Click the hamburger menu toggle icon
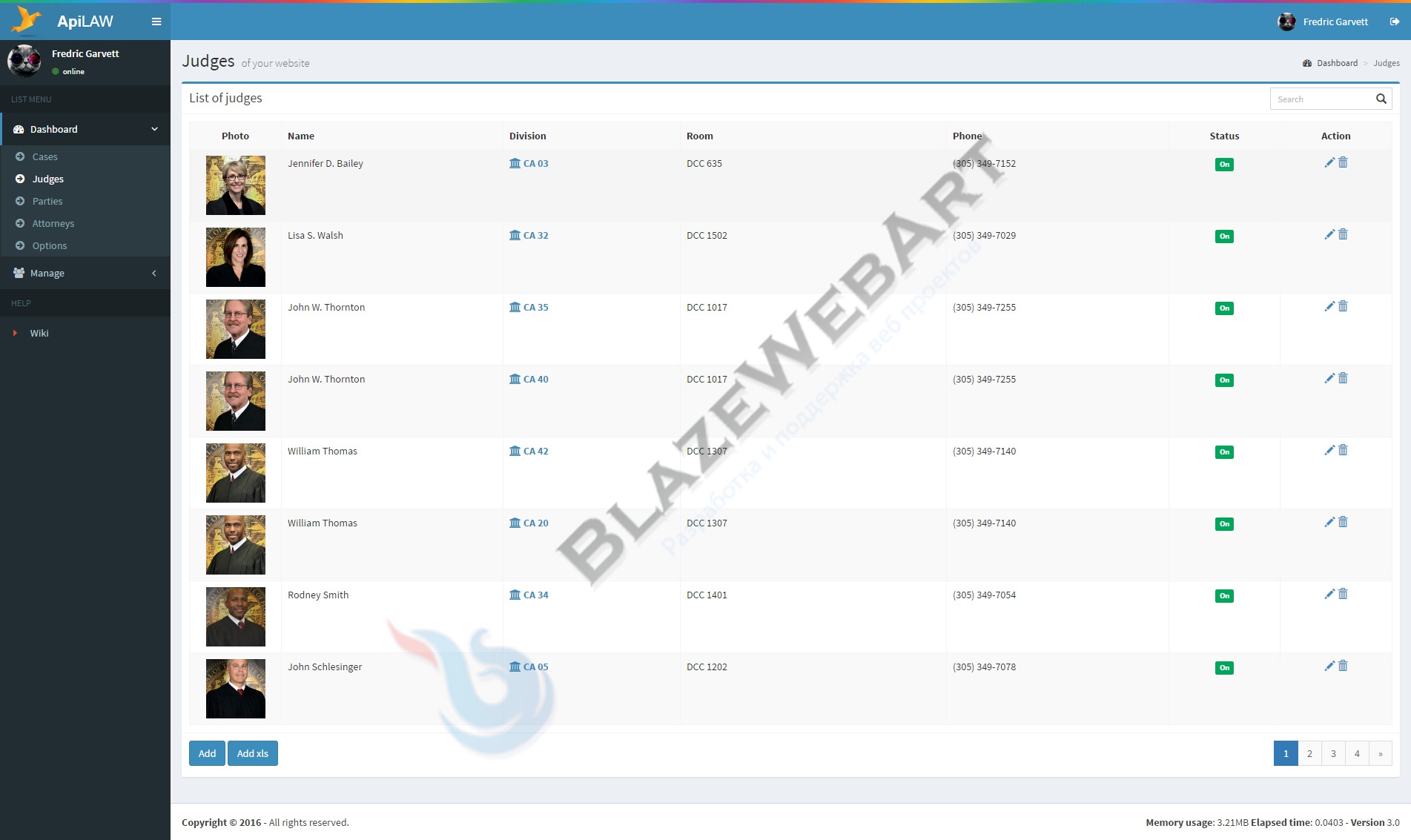Image resolution: width=1411 pixels, height=840 pixels. click(156, 22)
